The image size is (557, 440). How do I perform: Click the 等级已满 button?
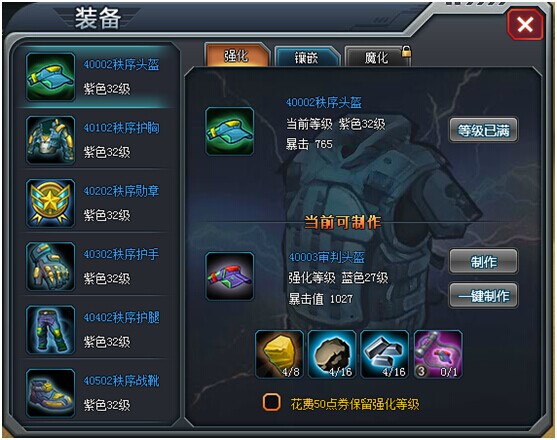[x=483, y=130]
